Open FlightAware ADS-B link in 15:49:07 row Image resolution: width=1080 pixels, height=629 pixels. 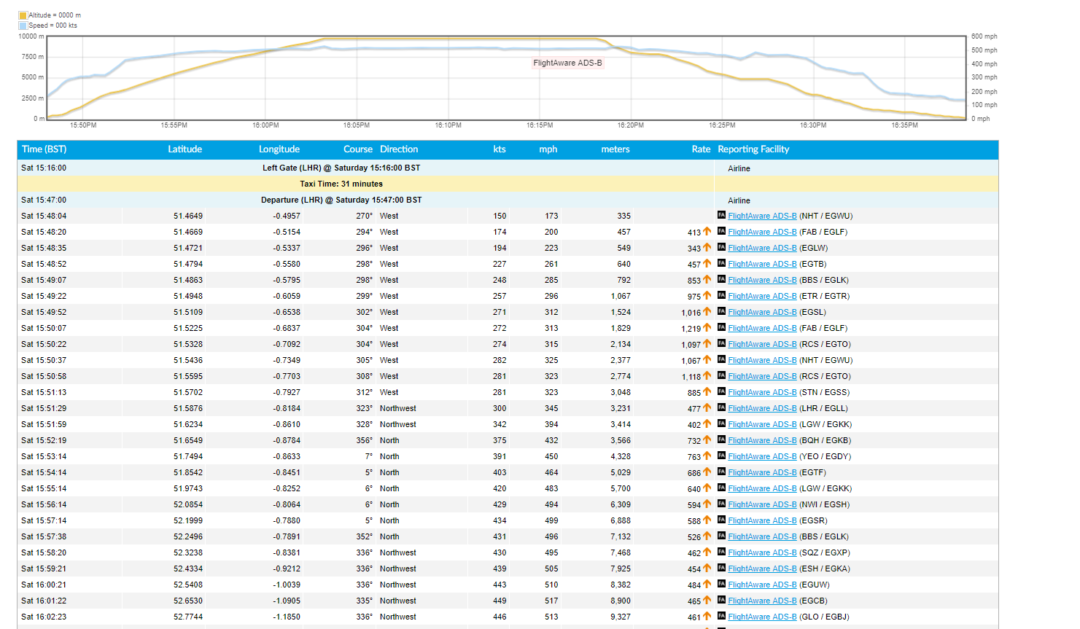tap(762, 280)
